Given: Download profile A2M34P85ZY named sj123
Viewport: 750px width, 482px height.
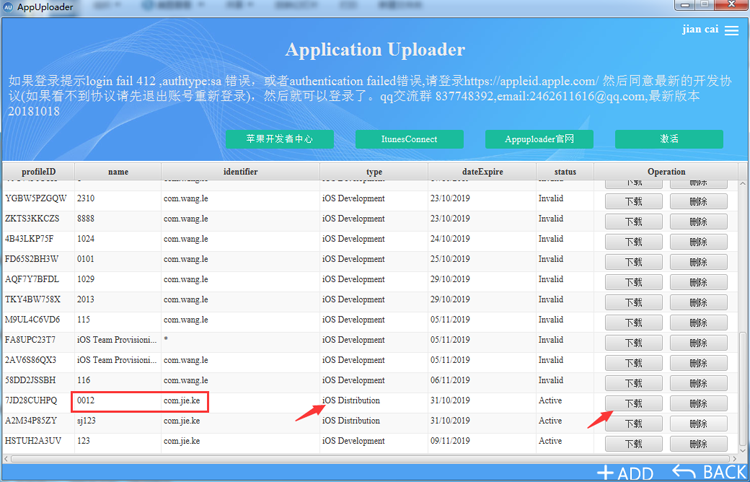Looking at the screenshot, I should pos(633,424).
